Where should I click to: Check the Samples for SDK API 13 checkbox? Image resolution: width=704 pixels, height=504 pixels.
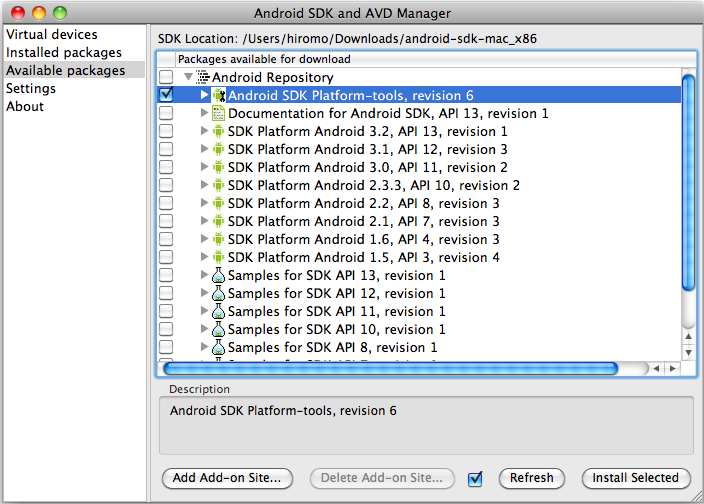point(166,275)
